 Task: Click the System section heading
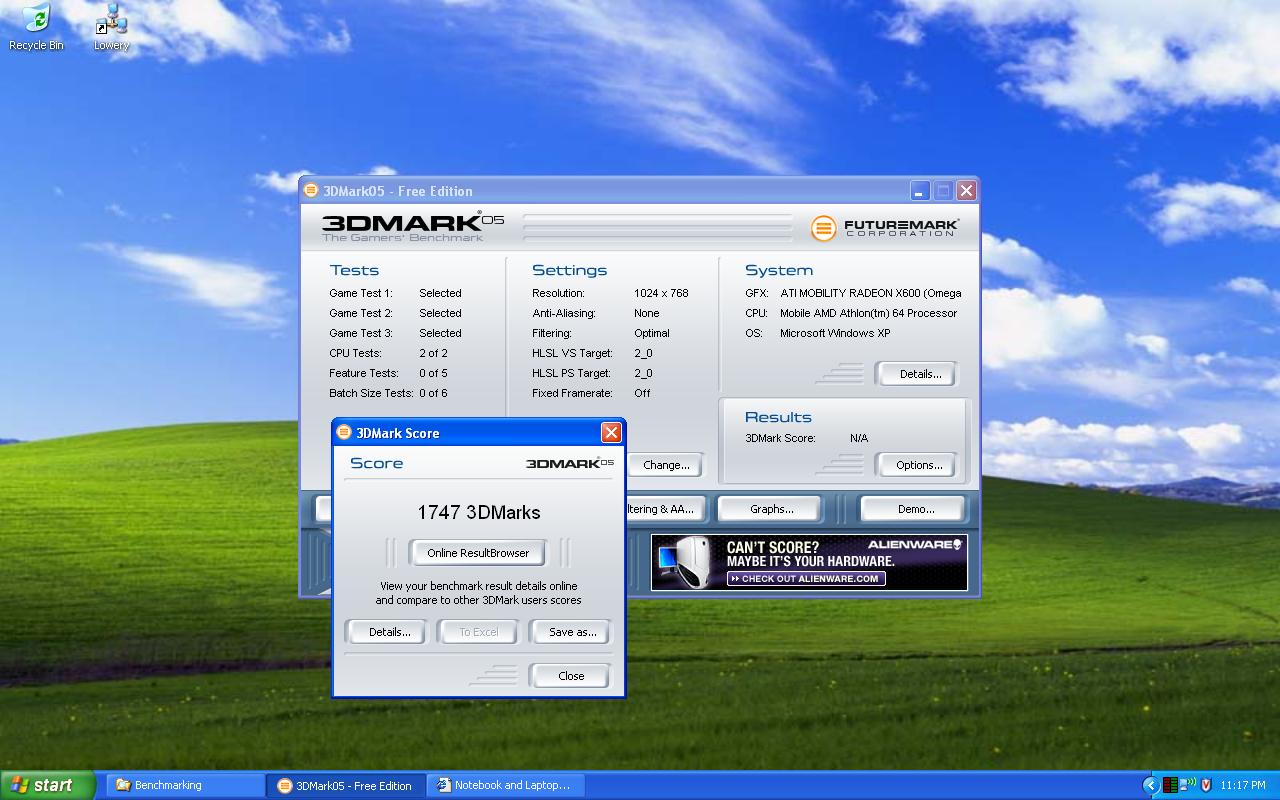click(779, 270)
